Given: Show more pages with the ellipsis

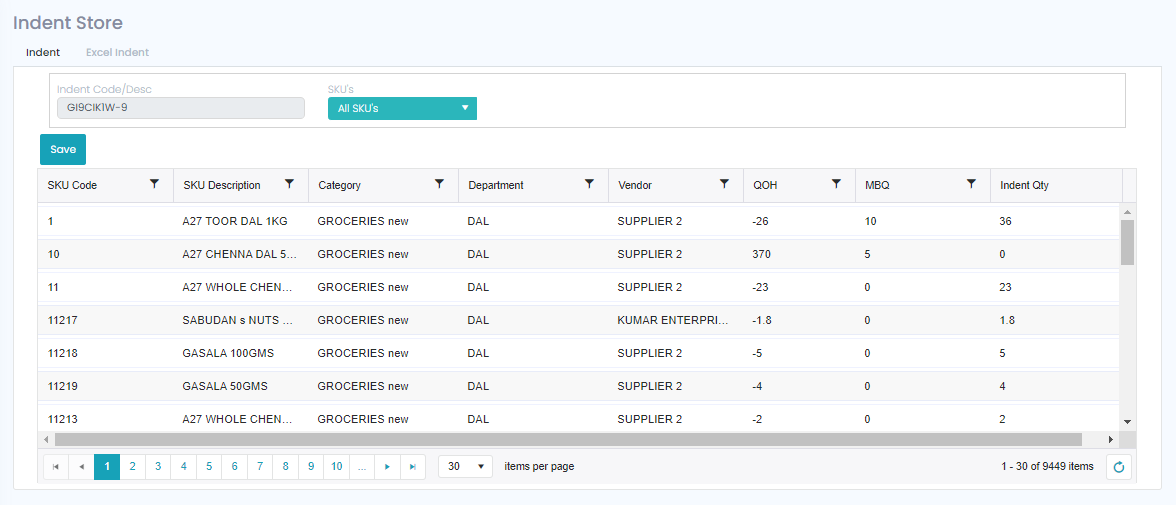Looking at the screenshot, I should point(362,467).
